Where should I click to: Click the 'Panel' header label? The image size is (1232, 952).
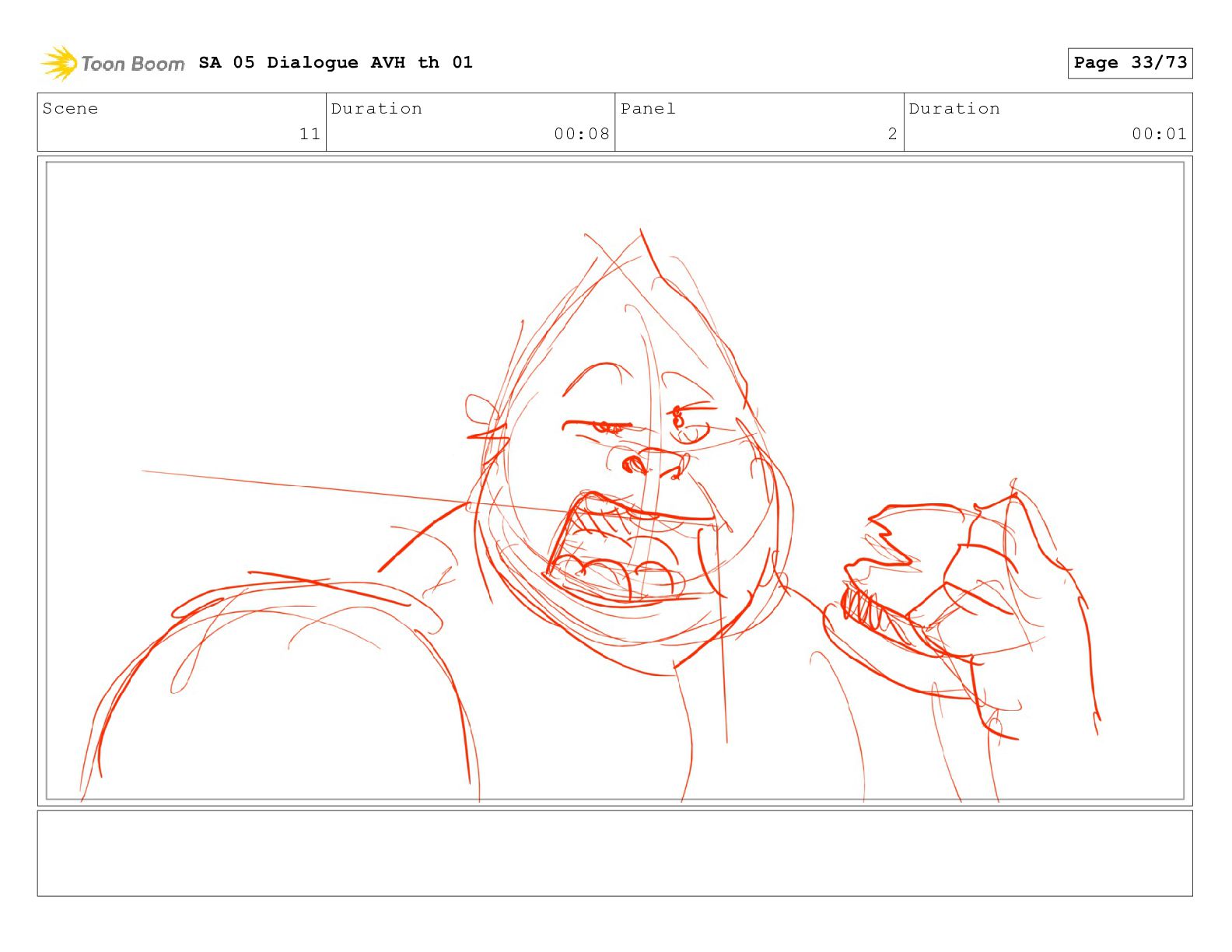point(648,109)
